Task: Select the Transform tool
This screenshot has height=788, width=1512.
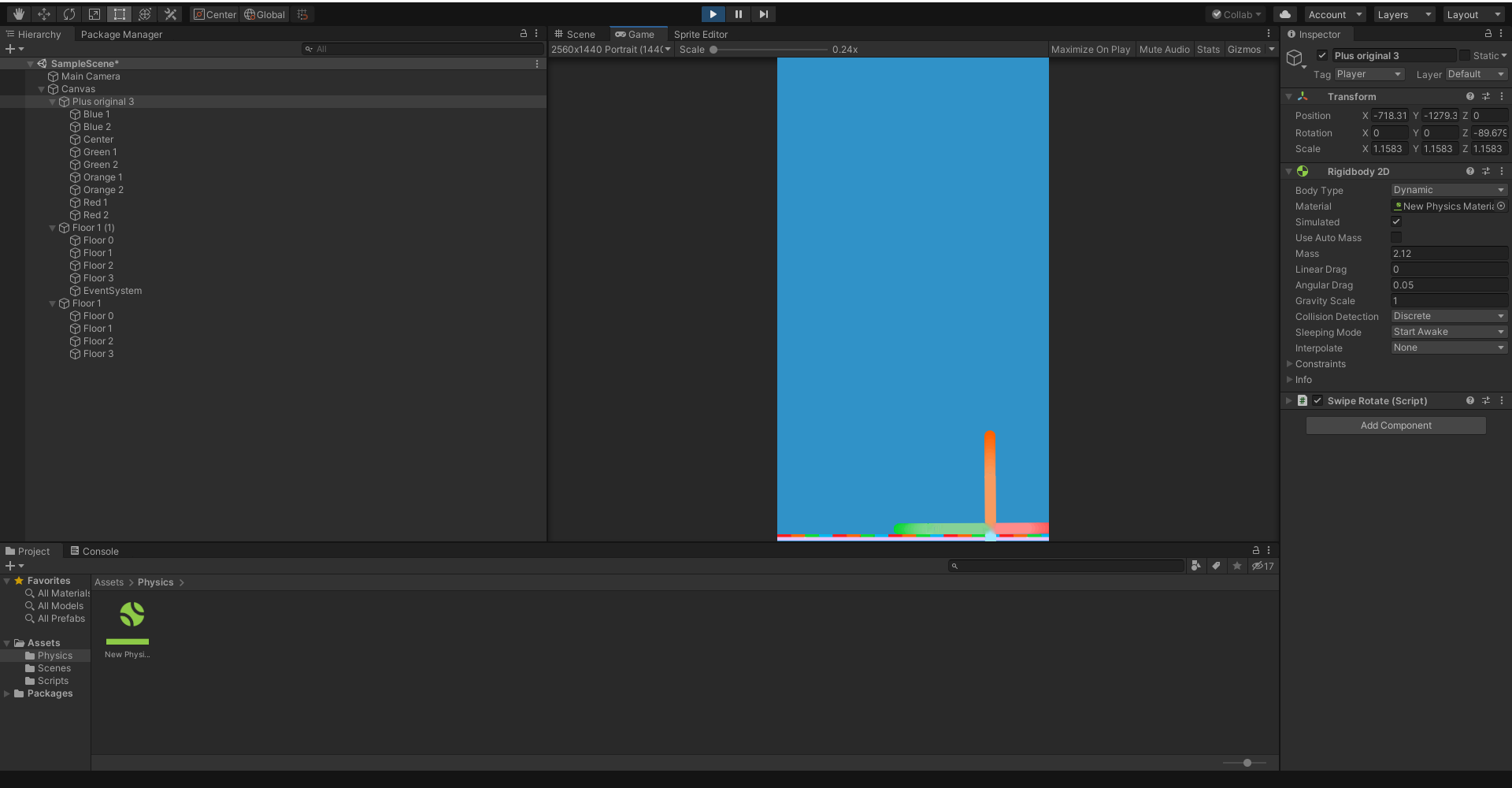Action: (145, 14)
